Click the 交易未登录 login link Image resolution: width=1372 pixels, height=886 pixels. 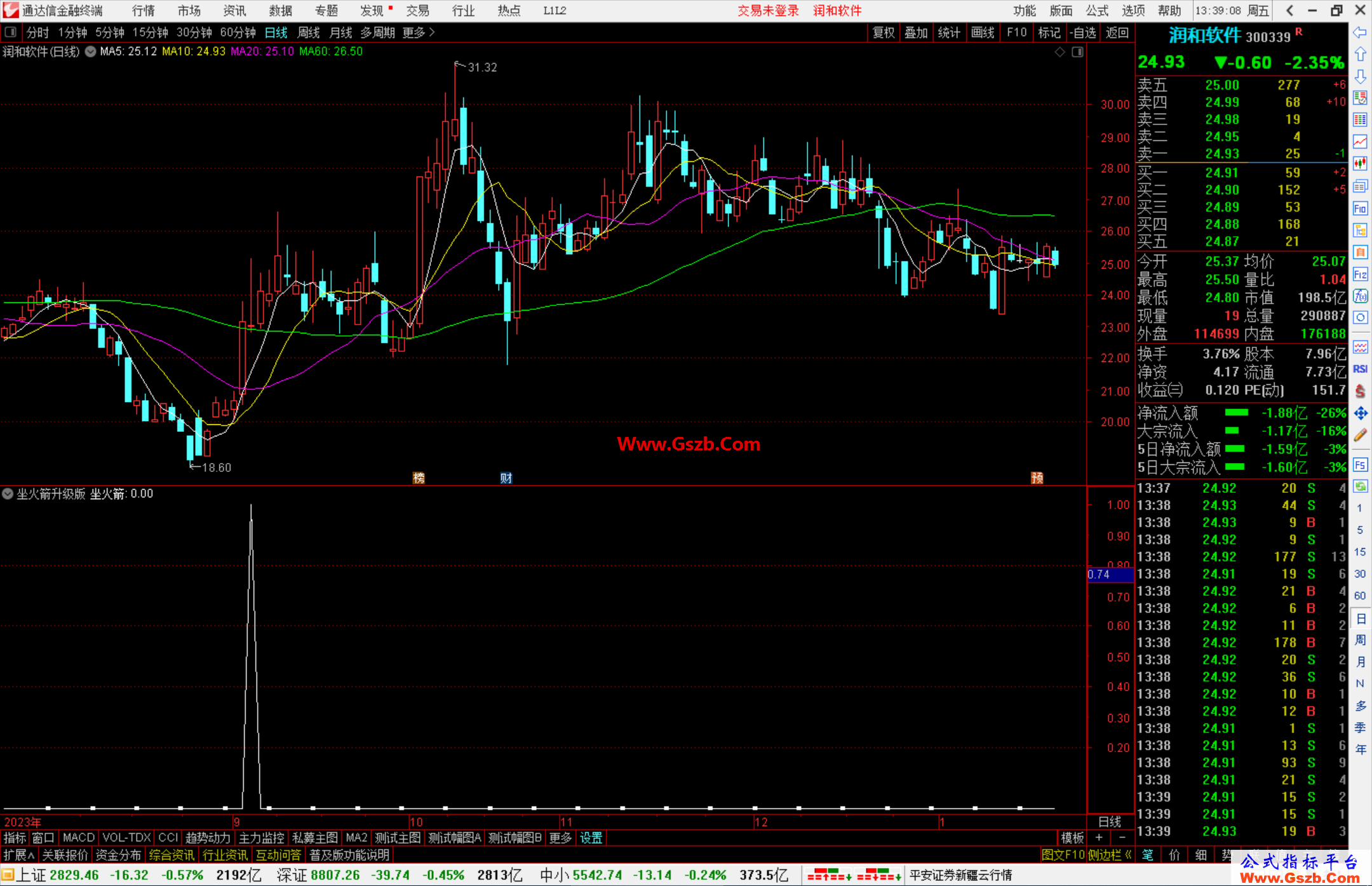coord(768,10)
